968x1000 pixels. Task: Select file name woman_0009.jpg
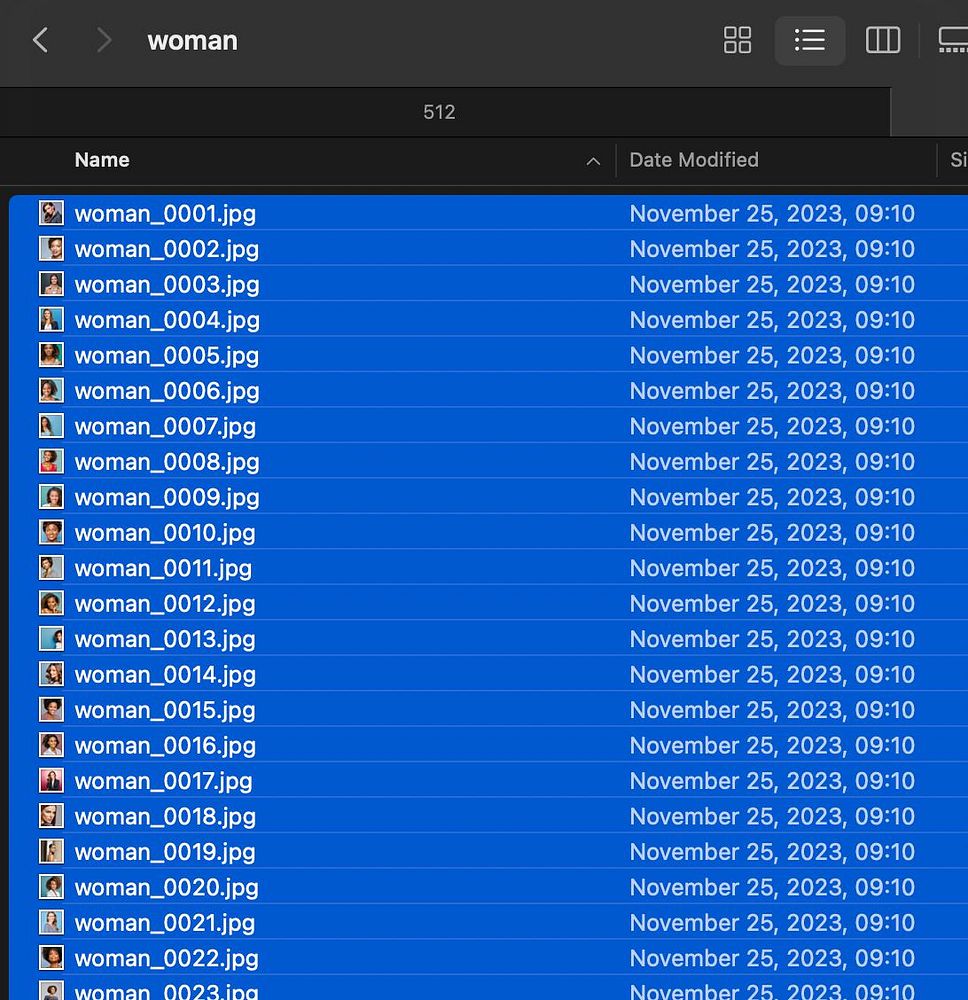(167, 498)
